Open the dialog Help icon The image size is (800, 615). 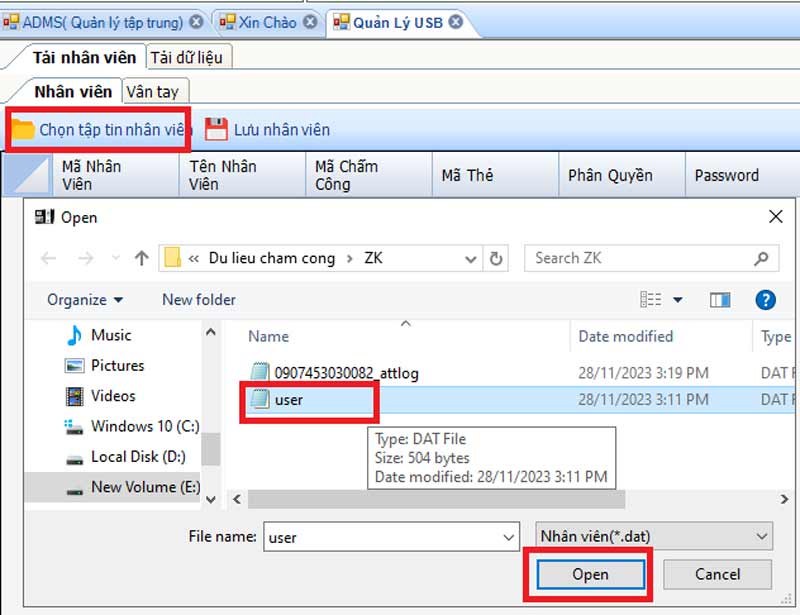pyautogui.click(x=765, y=300)
